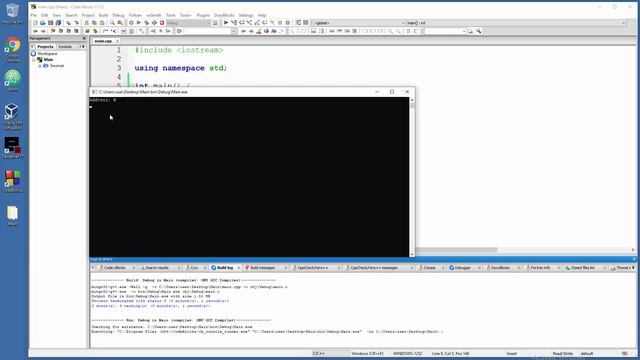640x360 pixels.
Task: Collapse the Main project tree node
Action: coord(34,60)
